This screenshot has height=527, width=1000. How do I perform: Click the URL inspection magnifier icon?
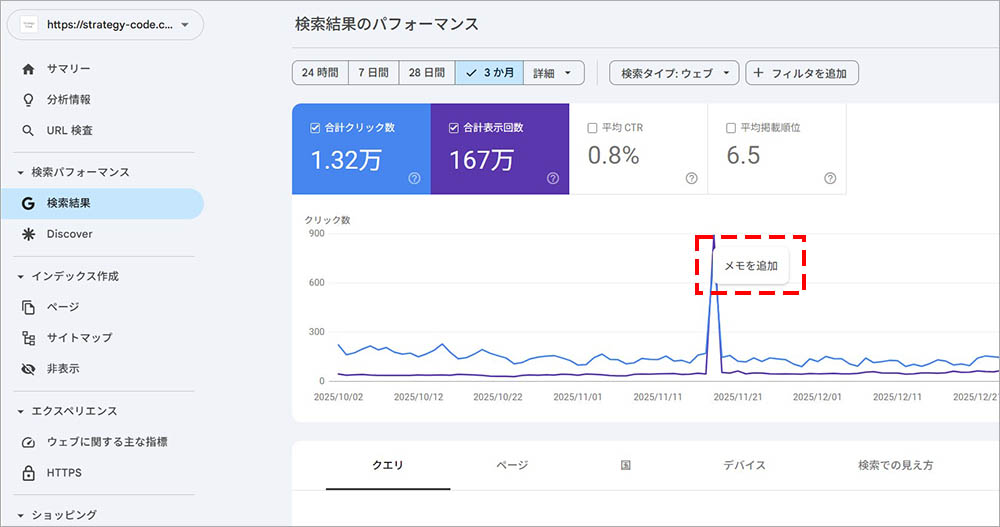pos(28,131)
